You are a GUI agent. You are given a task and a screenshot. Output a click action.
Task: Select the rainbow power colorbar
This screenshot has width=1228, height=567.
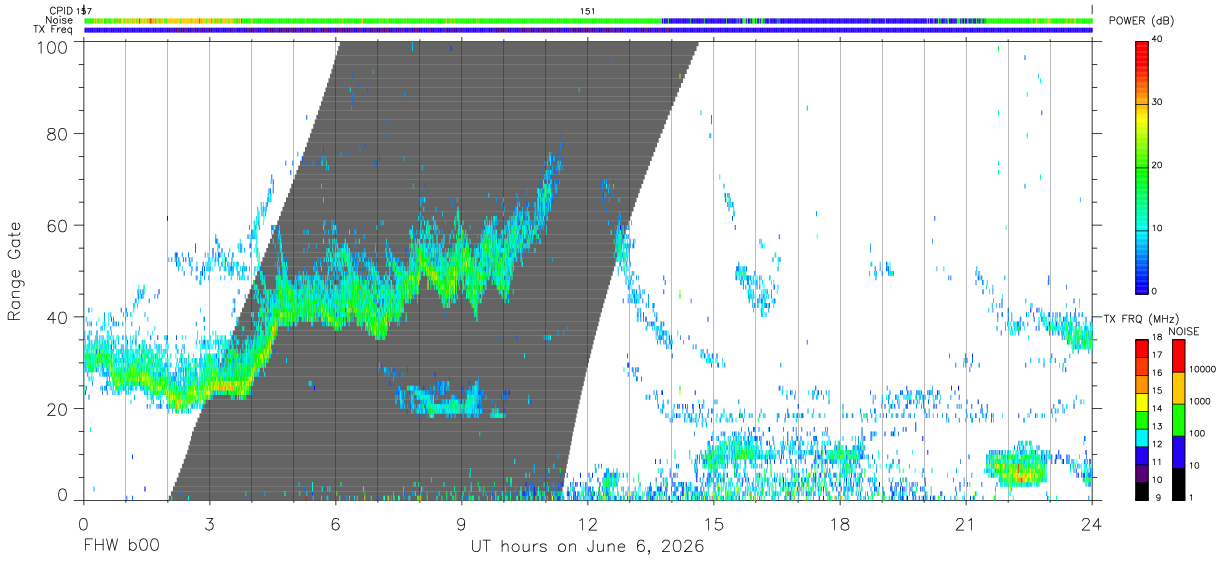point(1142,166)
